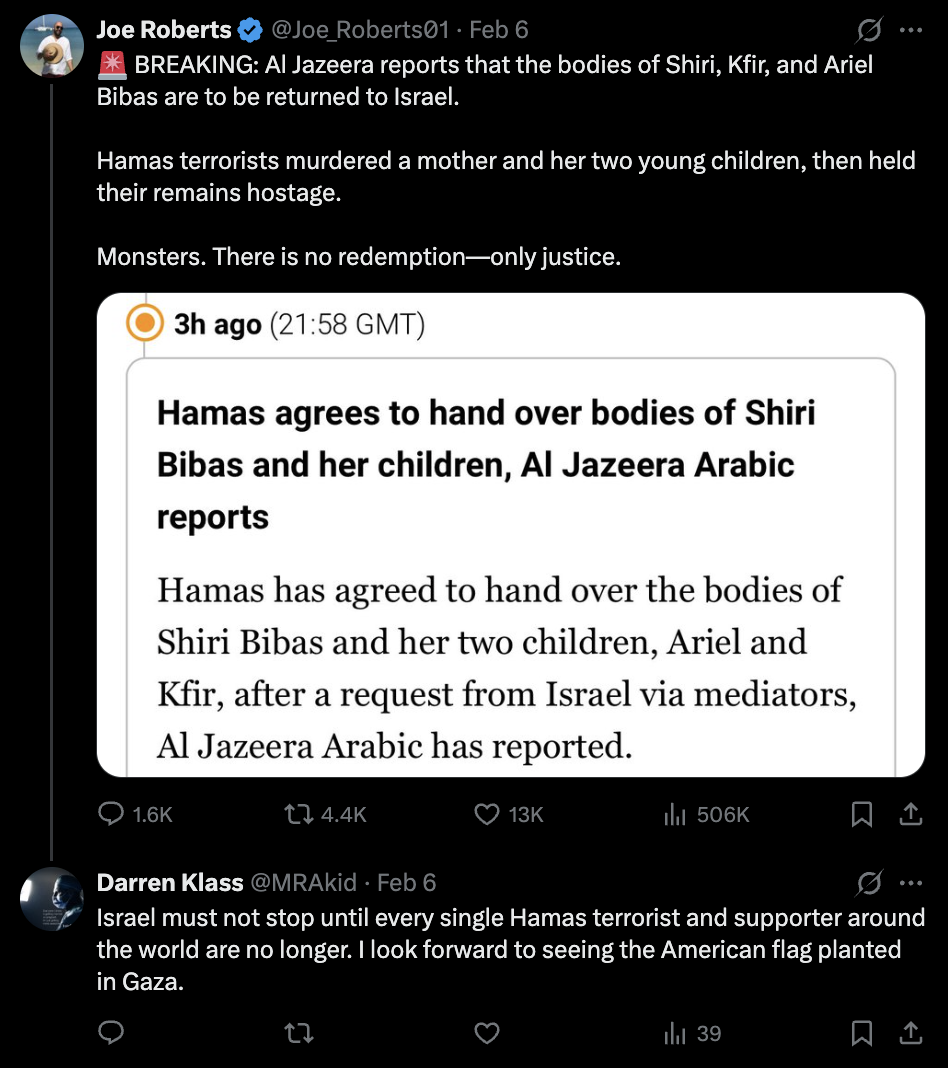Open Grok icon on Joe Roberts' post
The image size is (948, 1068).
[x=870, y=30]
